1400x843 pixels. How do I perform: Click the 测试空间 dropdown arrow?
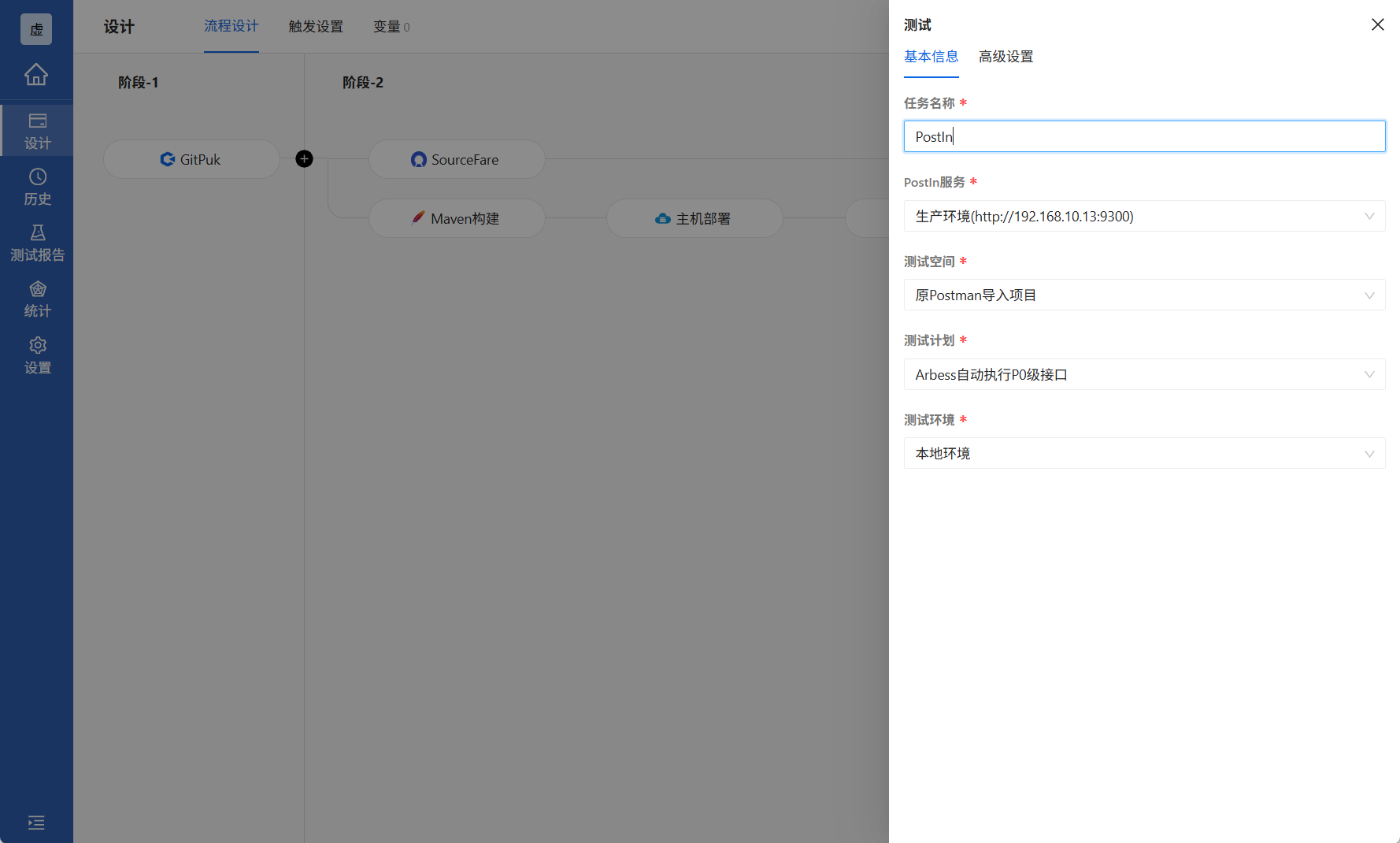[x=1369, y=295]
